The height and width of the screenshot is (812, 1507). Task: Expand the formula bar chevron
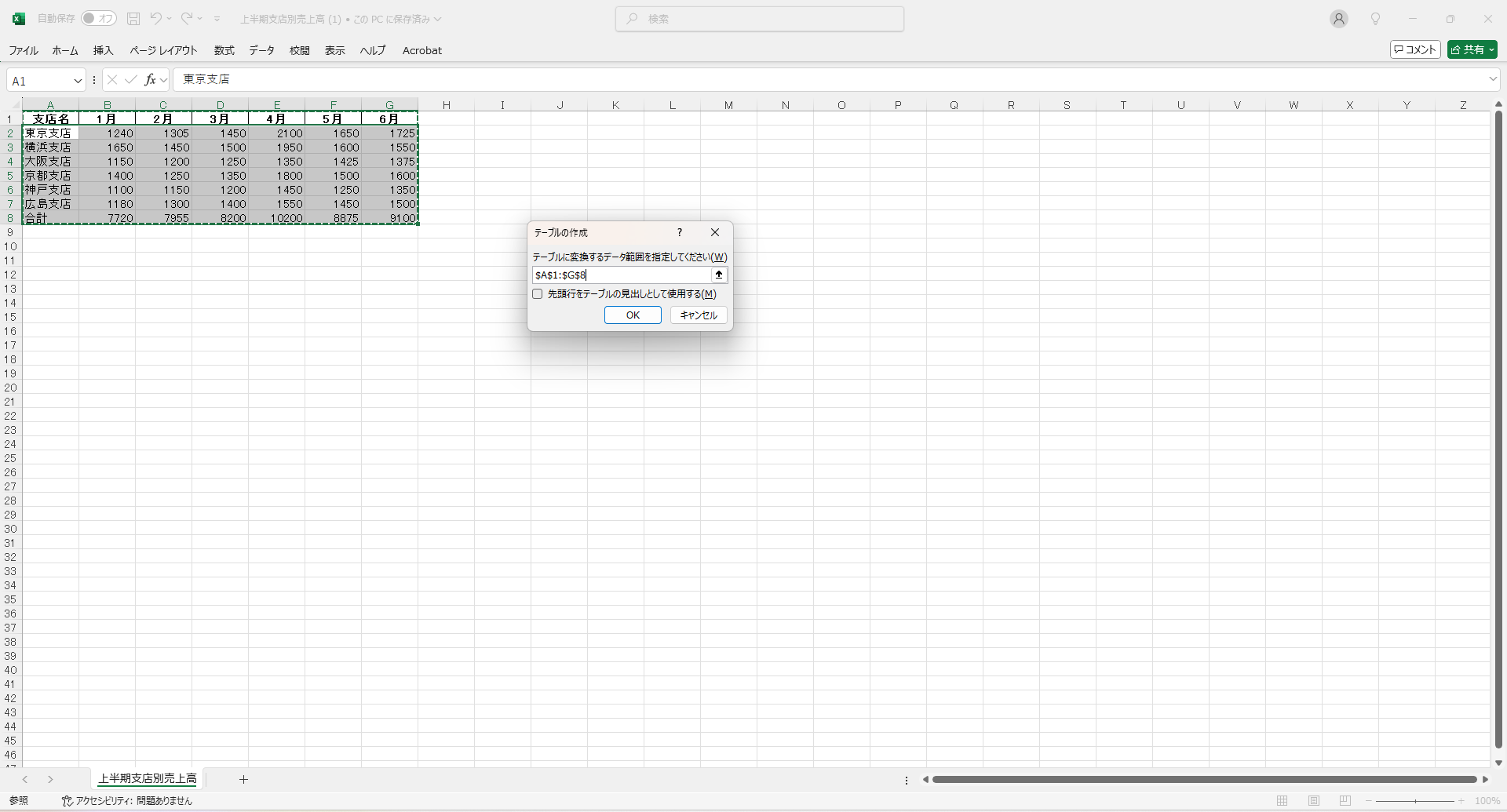1493,79
